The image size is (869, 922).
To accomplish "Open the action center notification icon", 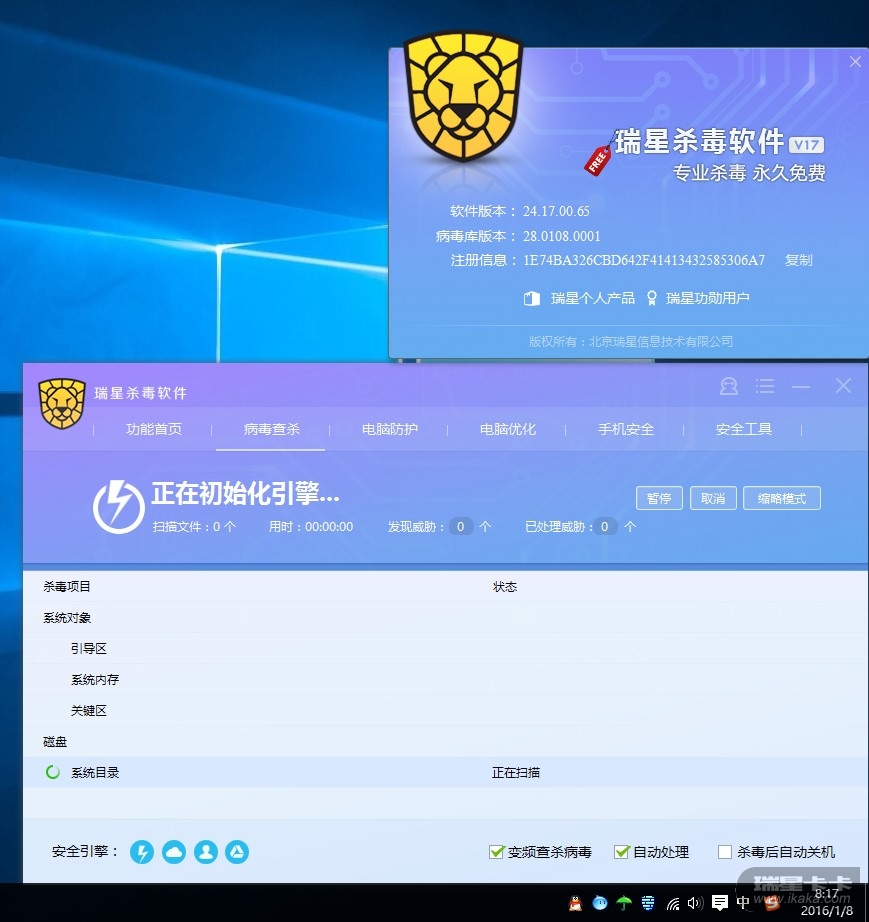I will [720, 903].
